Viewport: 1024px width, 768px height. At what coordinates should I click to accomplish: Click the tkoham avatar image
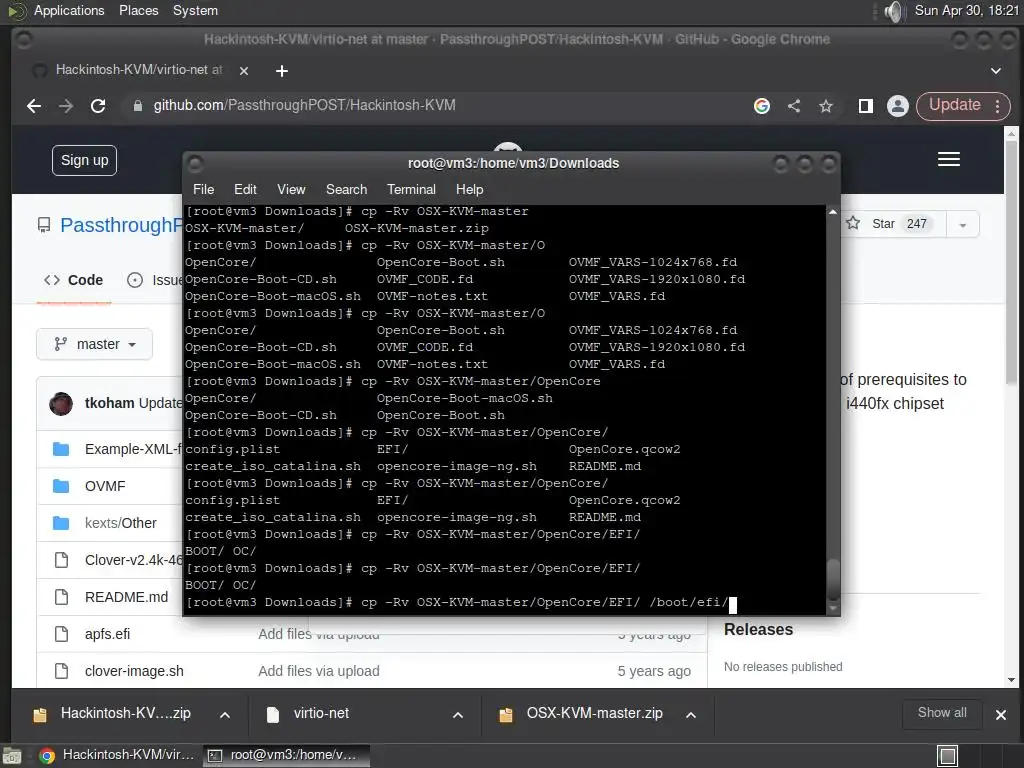(61, 404)
